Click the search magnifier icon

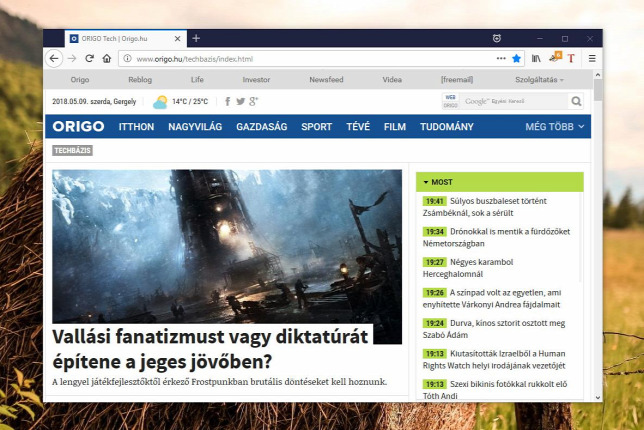576,101
